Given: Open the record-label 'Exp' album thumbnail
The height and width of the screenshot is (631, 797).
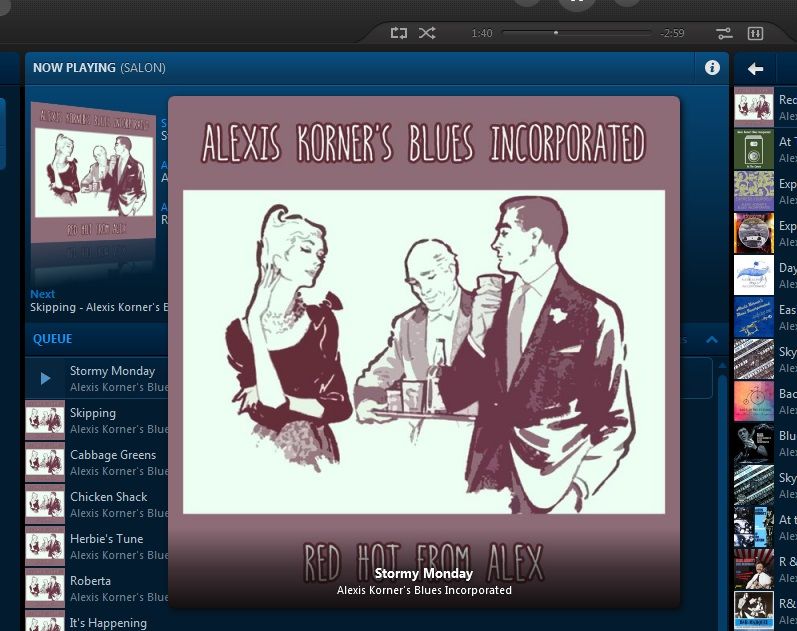Looking at the screenshot, I should point(754,233).
